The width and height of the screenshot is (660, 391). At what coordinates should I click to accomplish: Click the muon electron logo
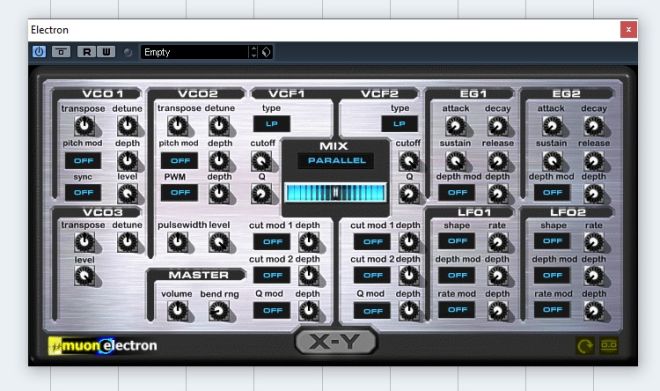point(103,346)
